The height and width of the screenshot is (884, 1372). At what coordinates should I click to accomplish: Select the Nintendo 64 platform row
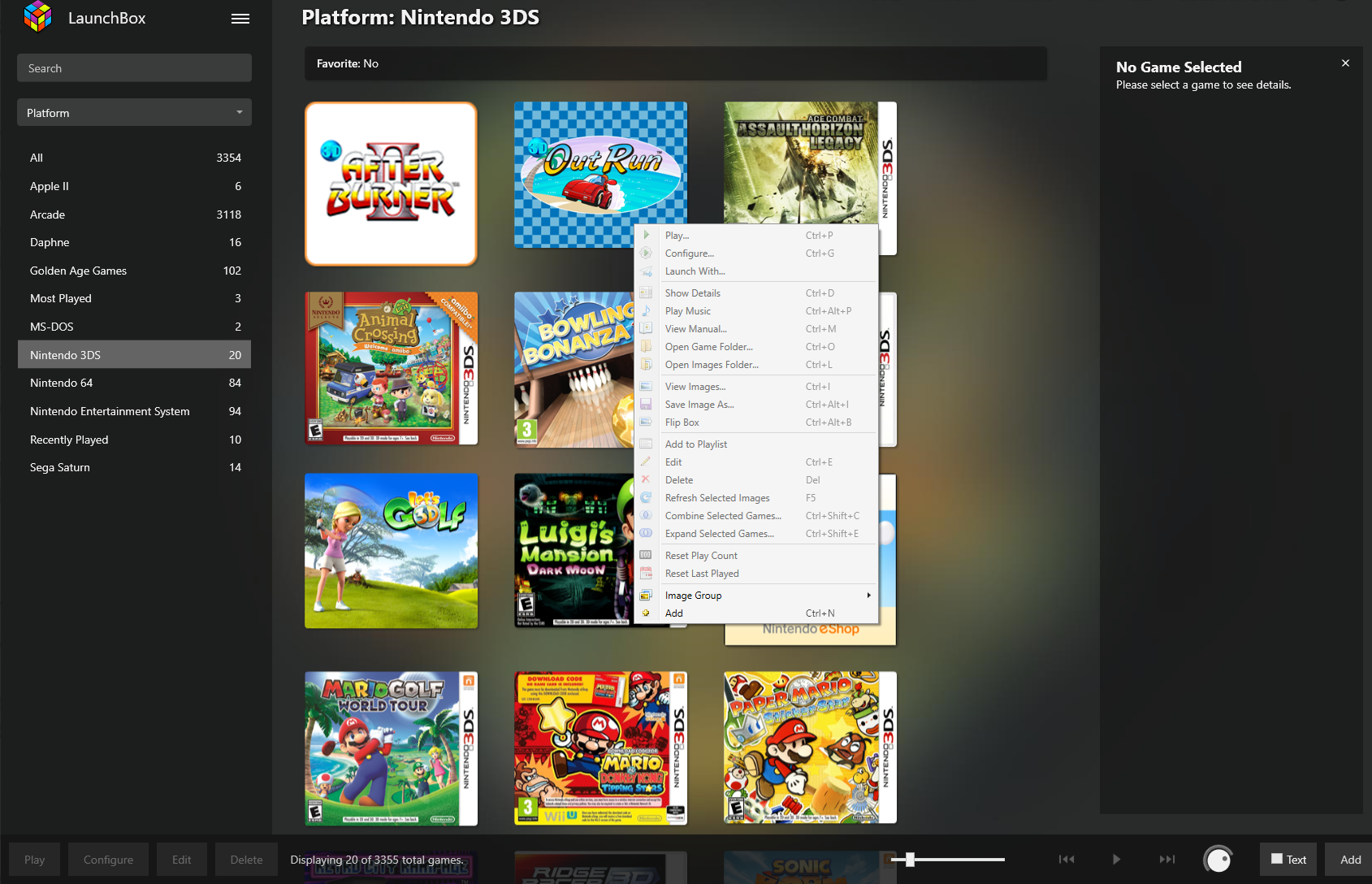[x=134, y=383]
